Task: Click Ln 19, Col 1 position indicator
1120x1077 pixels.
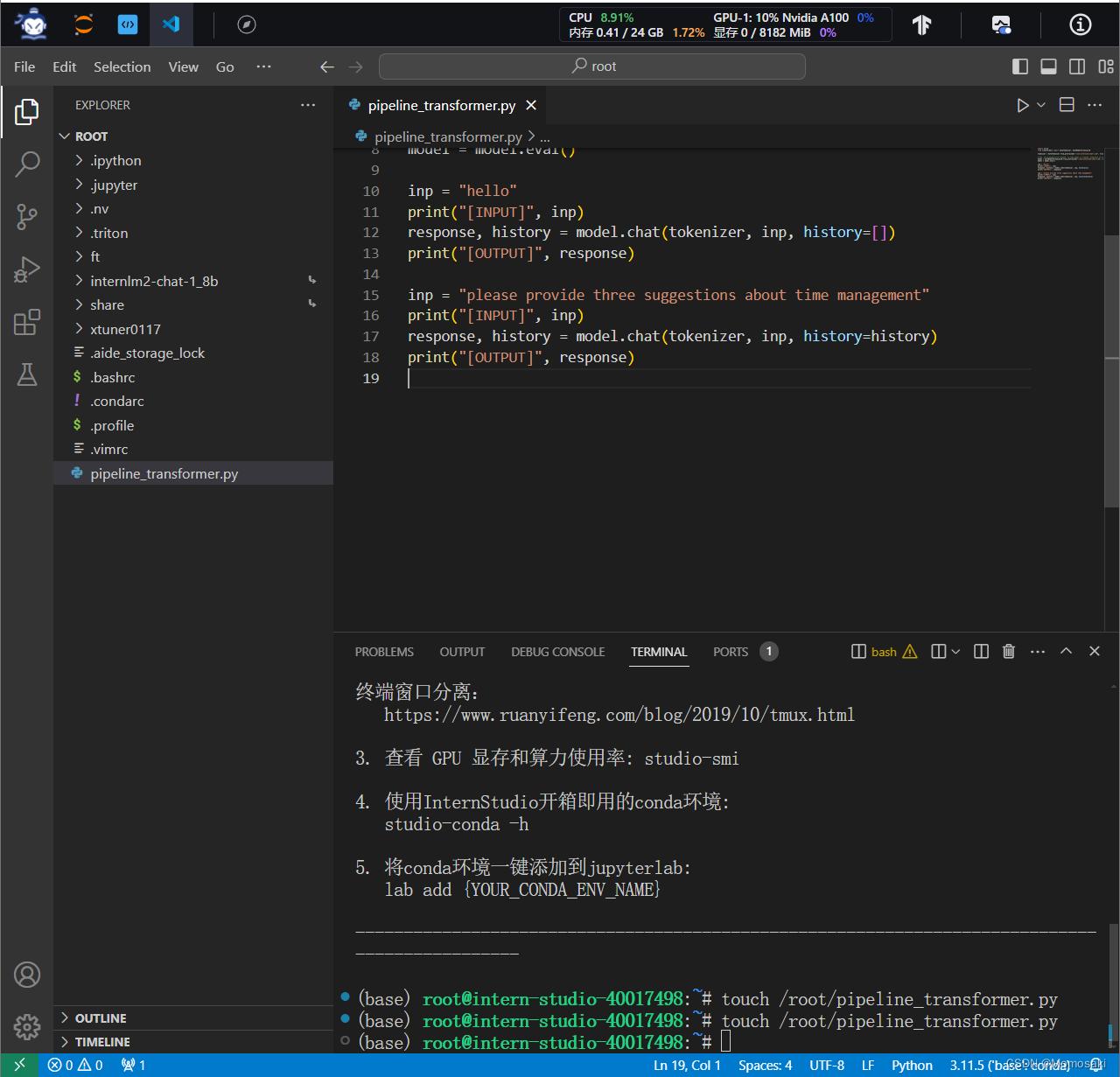Action: [x=687, y=1065]
